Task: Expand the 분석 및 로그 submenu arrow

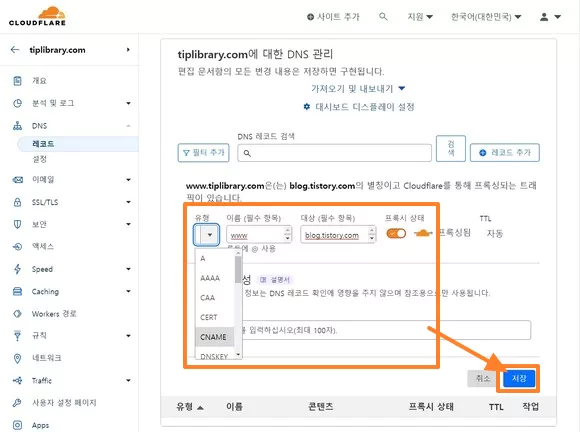Action: (x=128, y=103)
